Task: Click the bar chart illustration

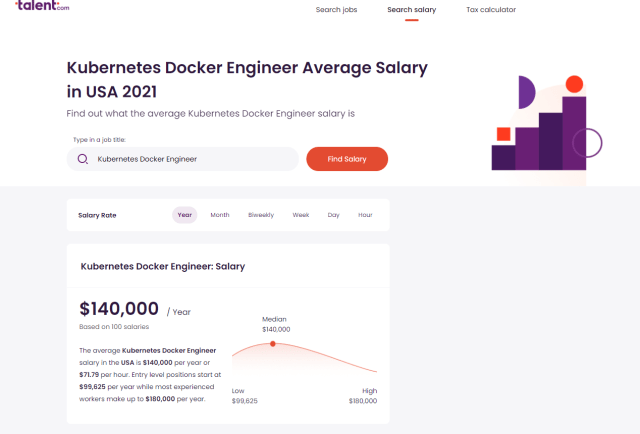Action: coord(546,123)
